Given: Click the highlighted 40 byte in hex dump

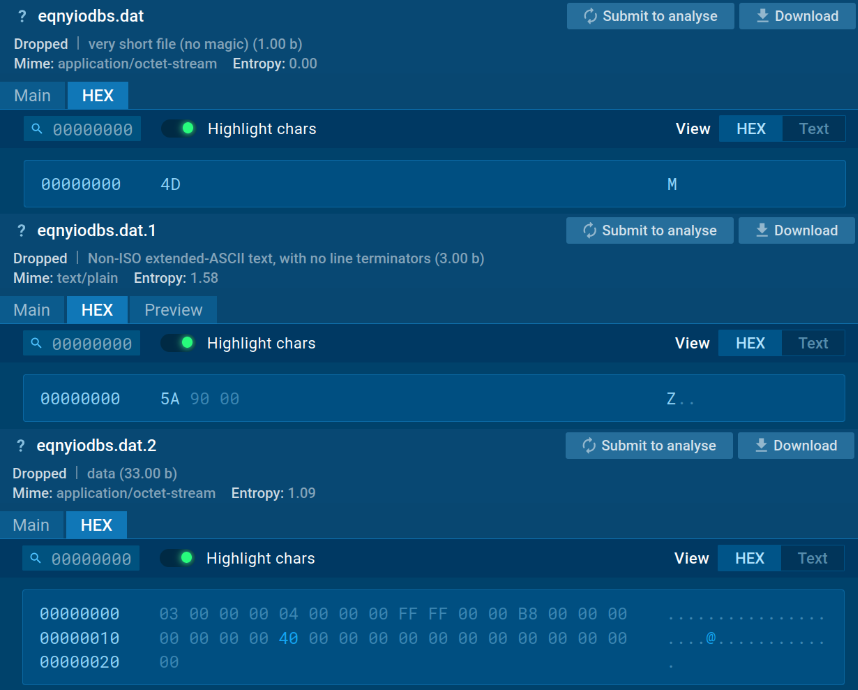Looking at the screenshot, I should 288,638.
